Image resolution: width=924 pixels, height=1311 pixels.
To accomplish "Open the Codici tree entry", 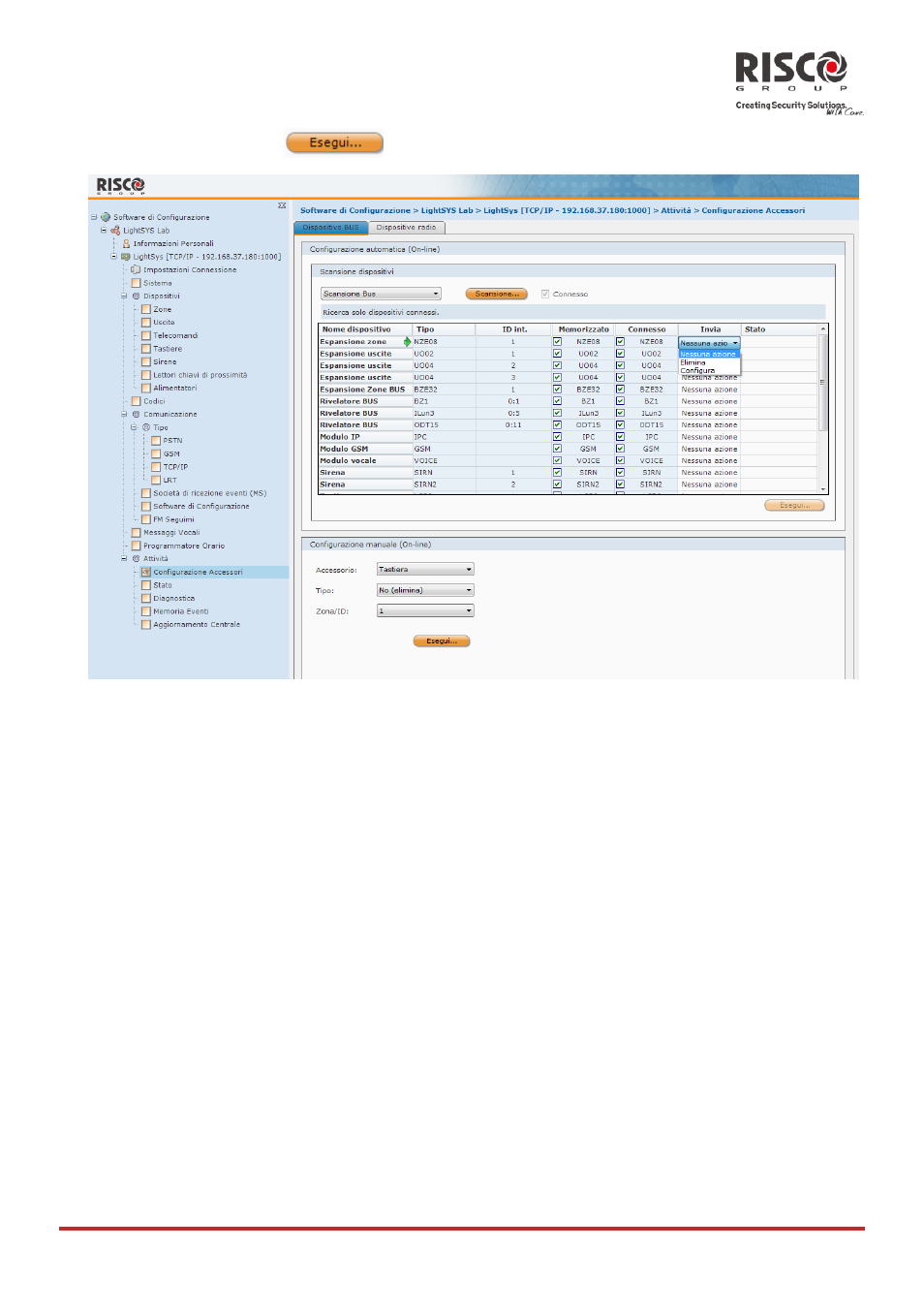I will 154,401.
